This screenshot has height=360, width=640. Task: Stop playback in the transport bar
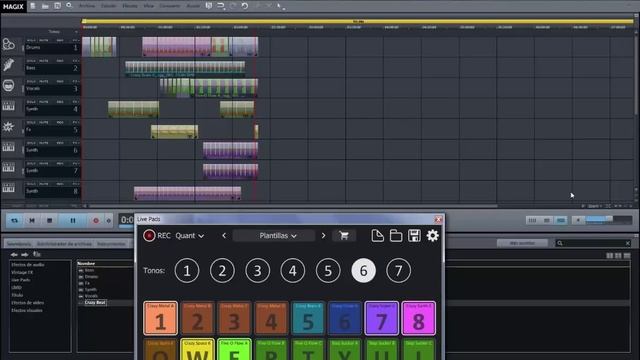pyautogui.click(x=49, y=220)
